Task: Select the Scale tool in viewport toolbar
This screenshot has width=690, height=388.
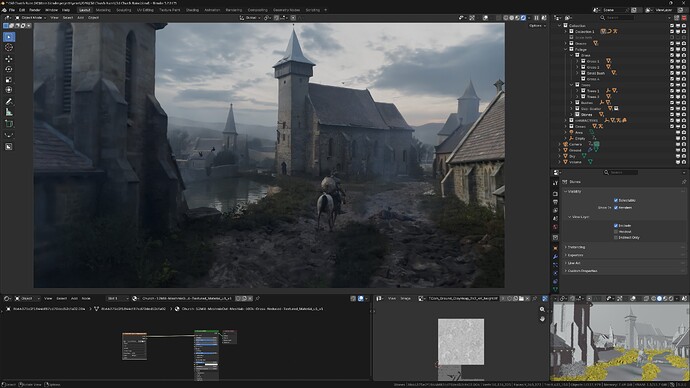Action: [9, 80]
